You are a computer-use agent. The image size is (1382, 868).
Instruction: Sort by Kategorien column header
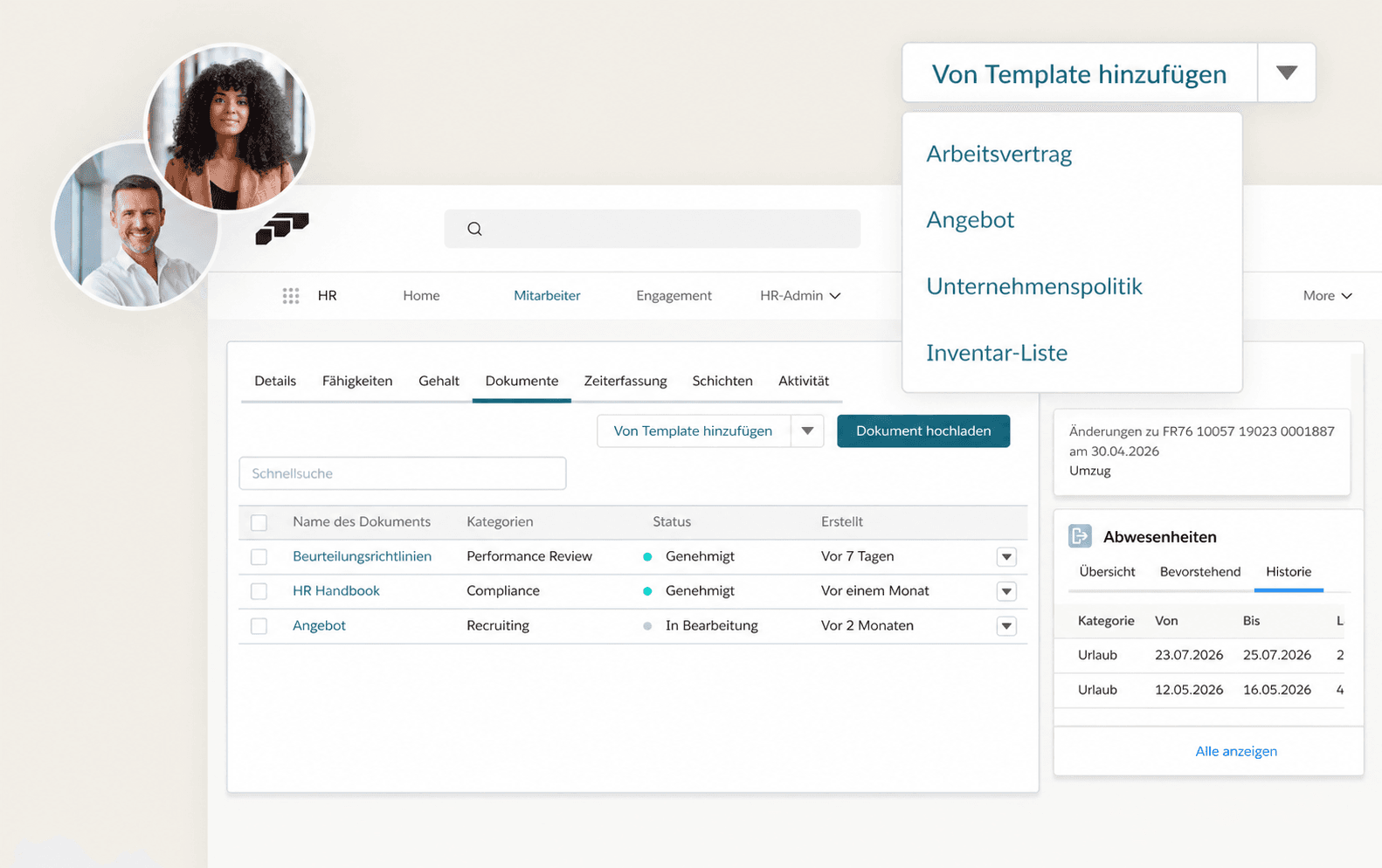tap(500, 522)
